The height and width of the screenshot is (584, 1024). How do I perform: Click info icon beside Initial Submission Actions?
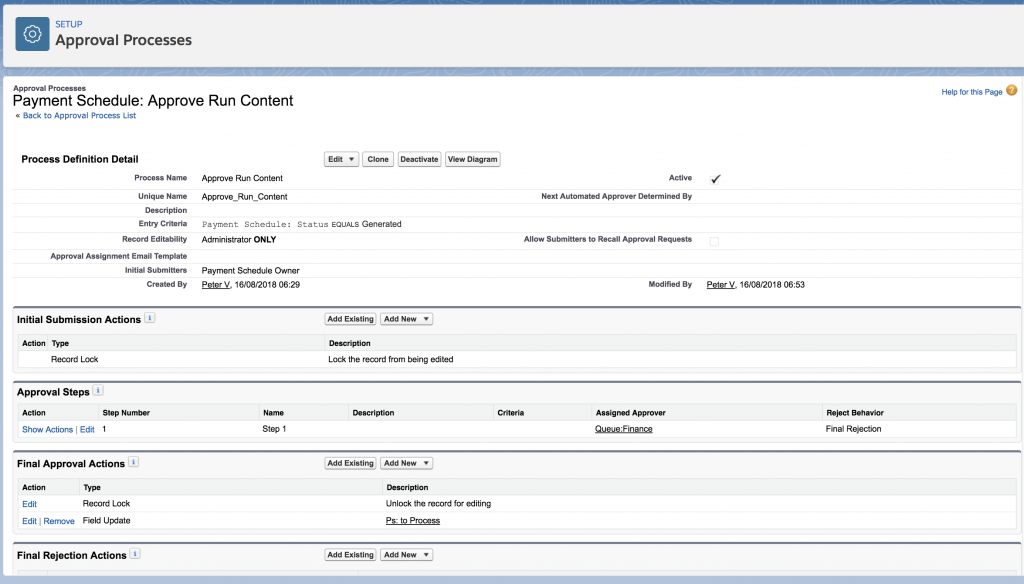click(x=149, y=318)
